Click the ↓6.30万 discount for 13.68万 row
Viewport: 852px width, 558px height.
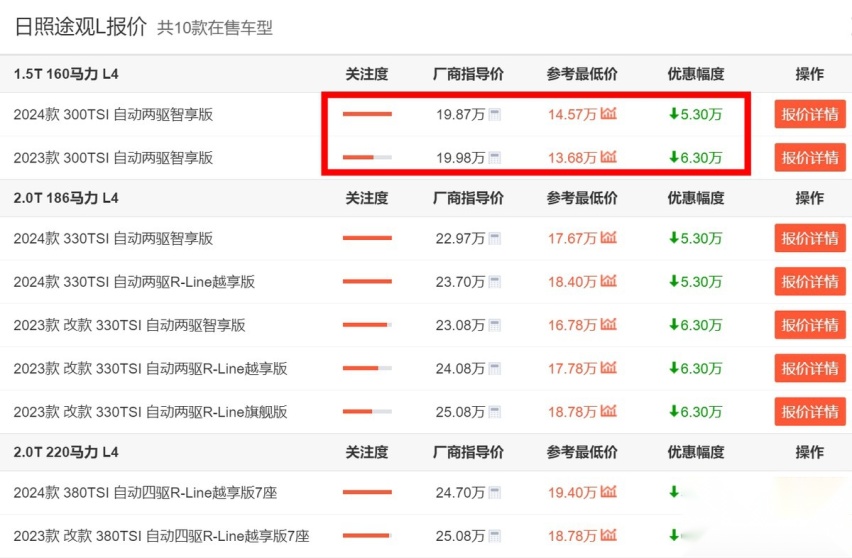[x=696, y=158]
